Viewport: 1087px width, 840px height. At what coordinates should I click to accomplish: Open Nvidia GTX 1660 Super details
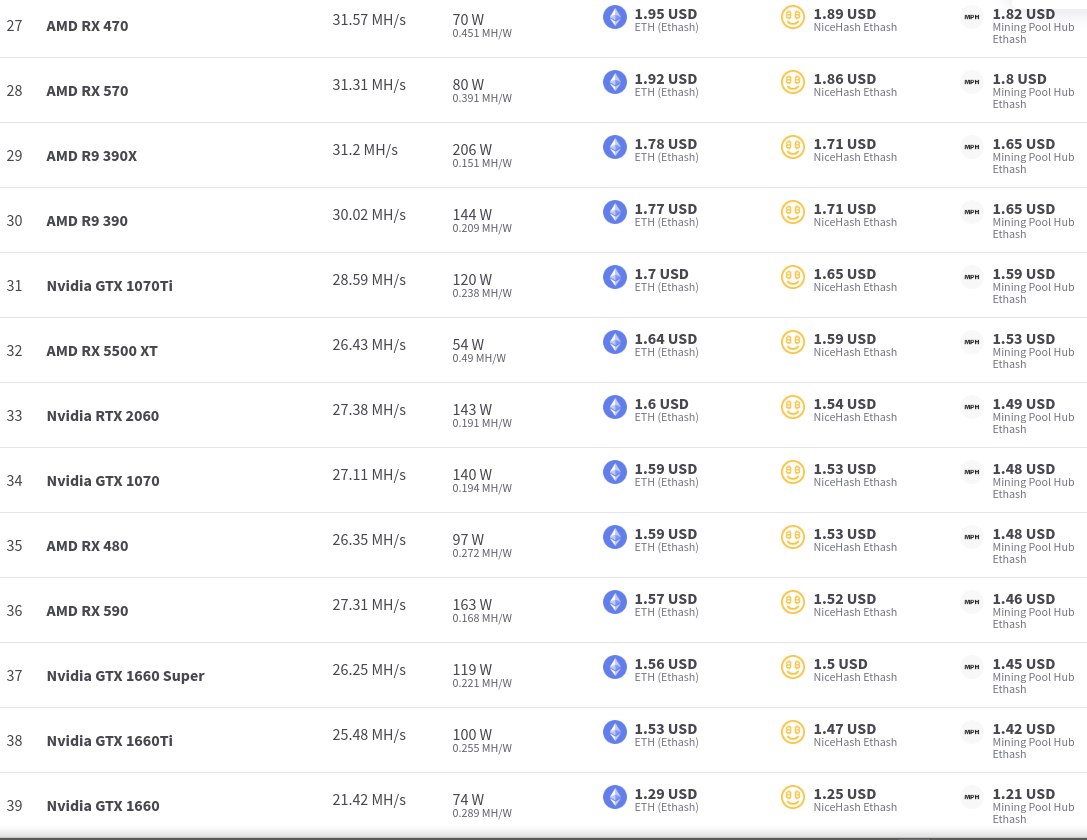125,676
